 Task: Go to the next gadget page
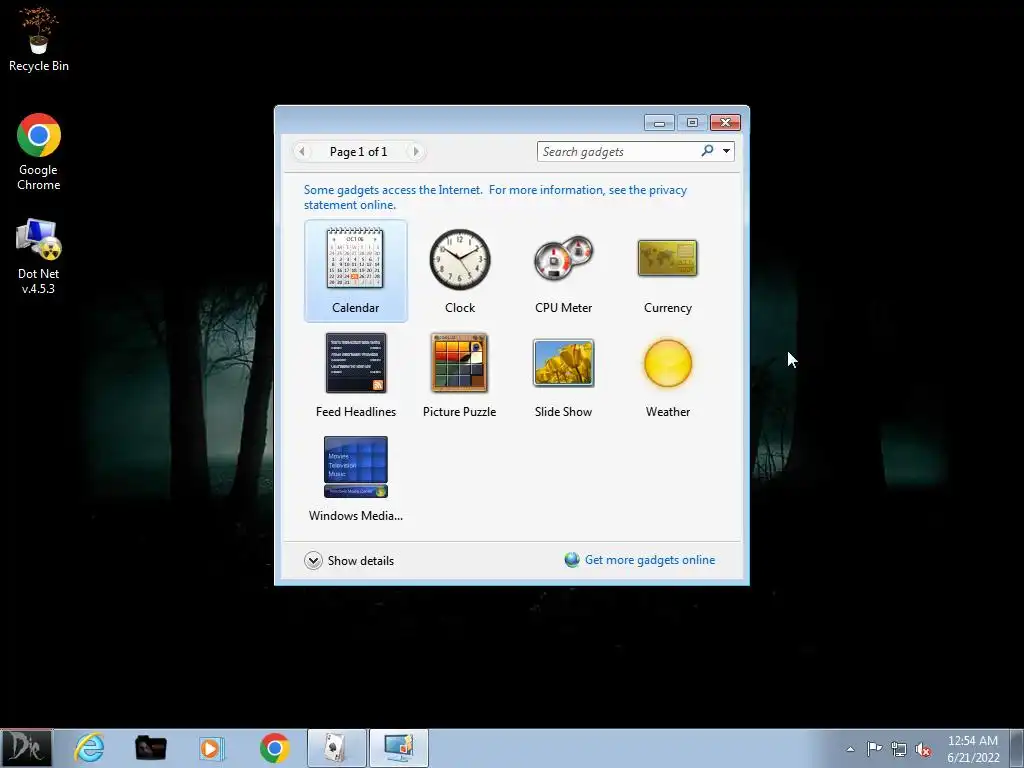[415, 152]
